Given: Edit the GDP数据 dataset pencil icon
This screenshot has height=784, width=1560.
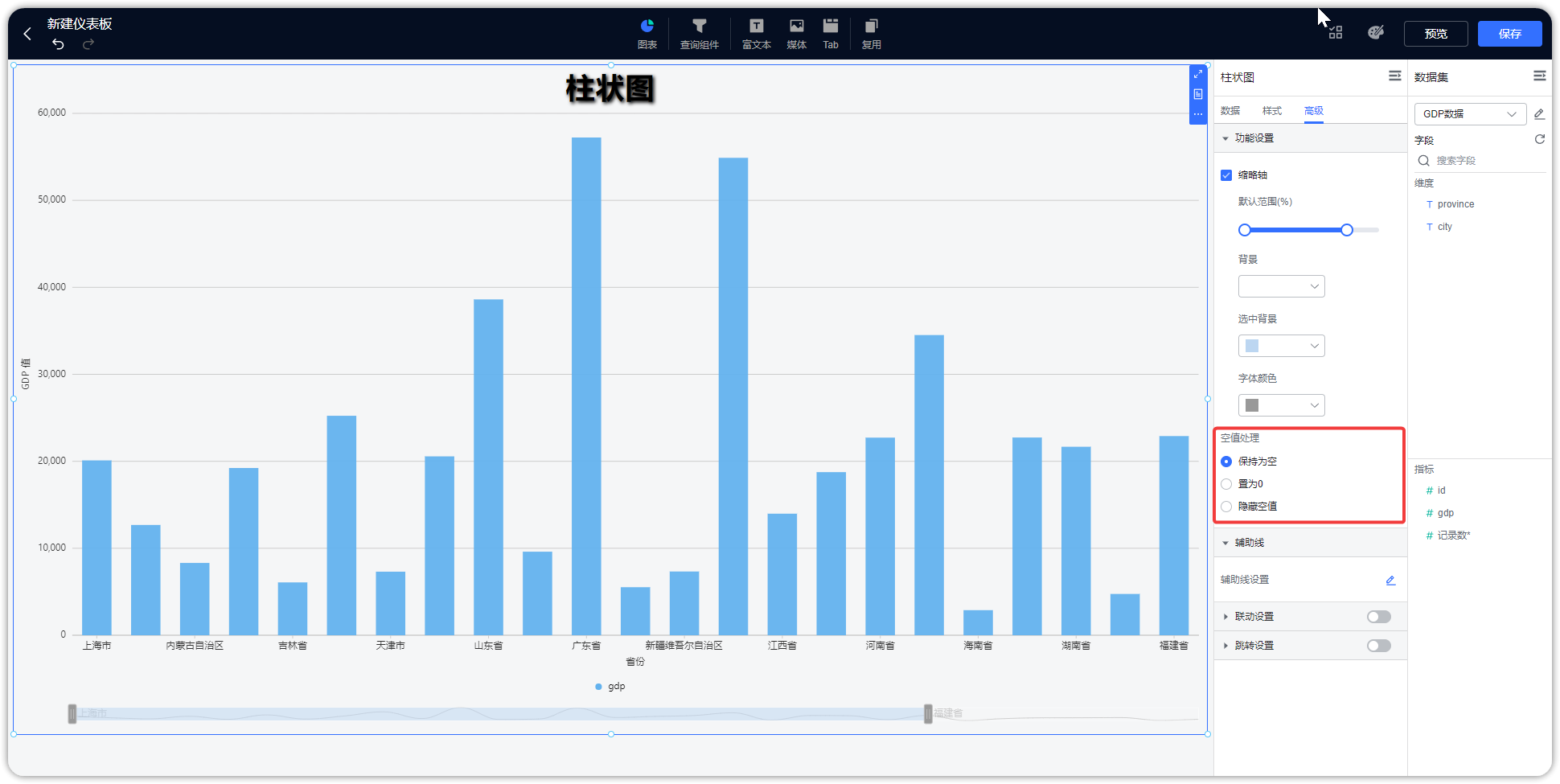Looking at the screenshot, I should 1539,114.
